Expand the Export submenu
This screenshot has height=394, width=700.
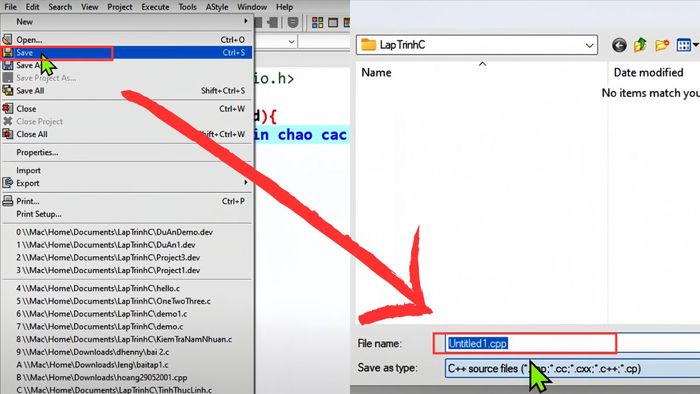(126, 183)
